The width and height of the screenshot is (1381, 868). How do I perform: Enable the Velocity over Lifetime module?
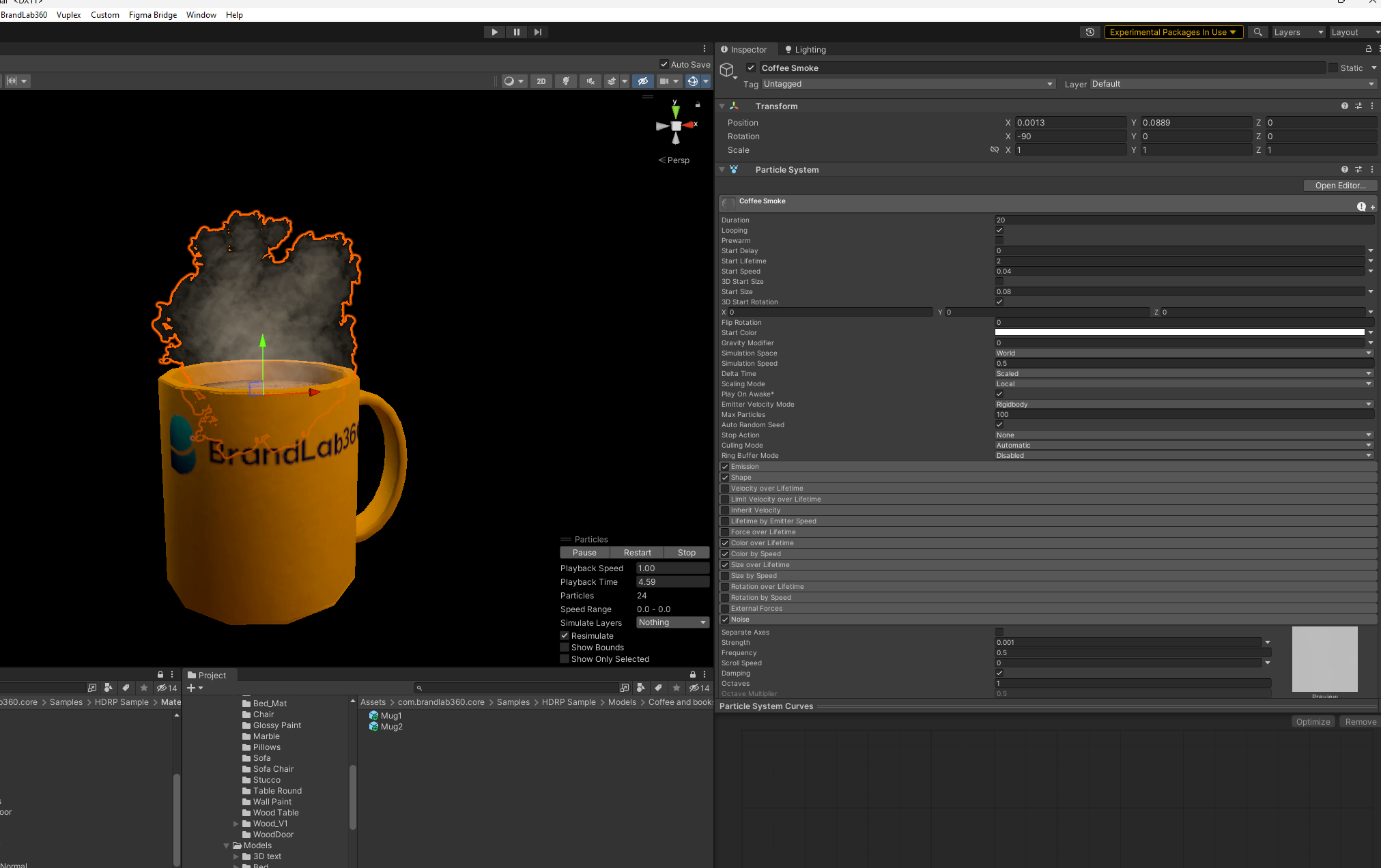[x=725, y=489]
